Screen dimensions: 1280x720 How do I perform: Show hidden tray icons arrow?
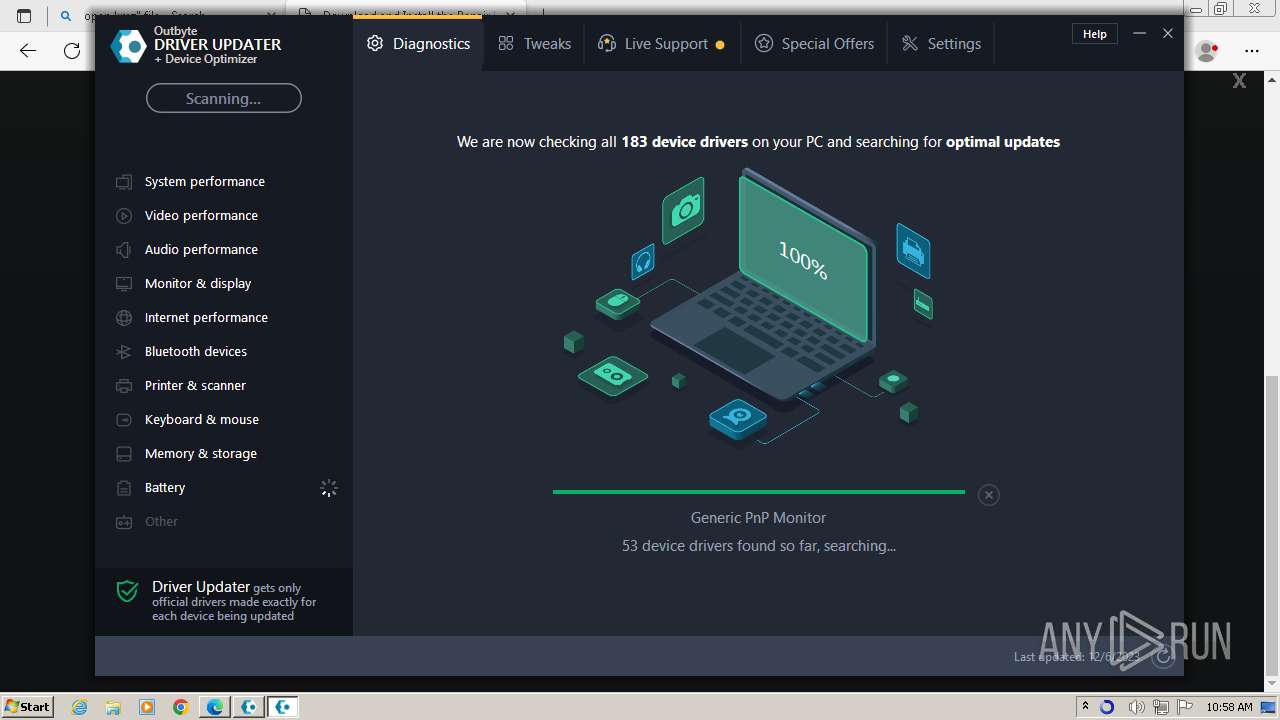1085,707
